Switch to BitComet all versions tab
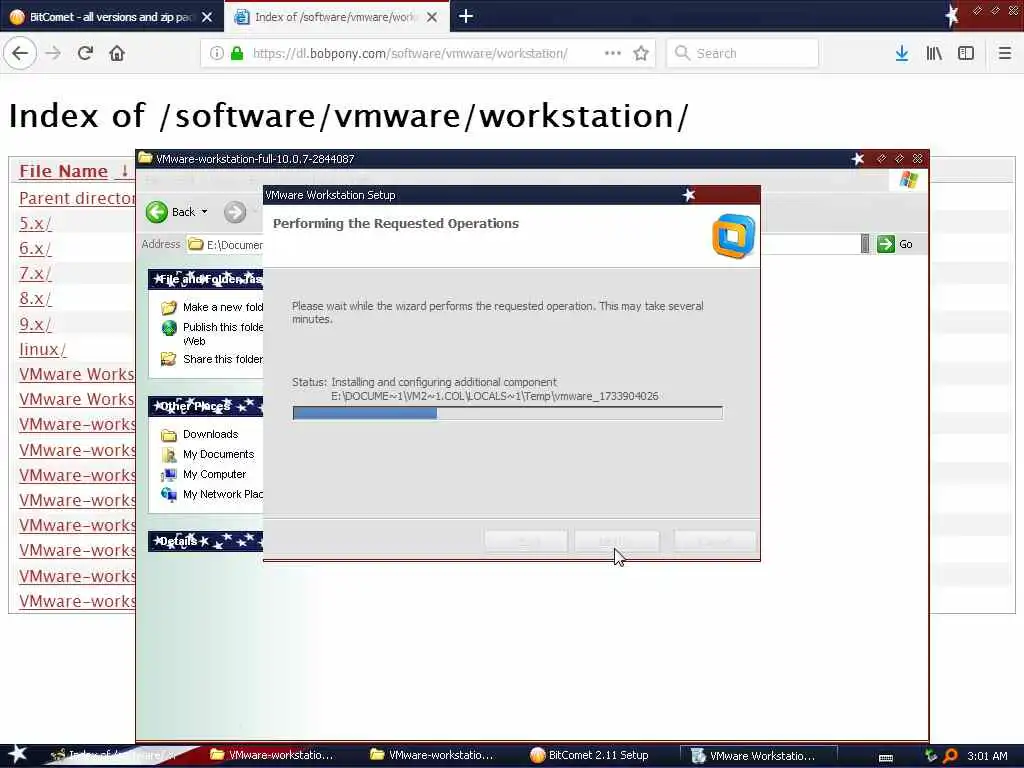 (x=111, y=17)
